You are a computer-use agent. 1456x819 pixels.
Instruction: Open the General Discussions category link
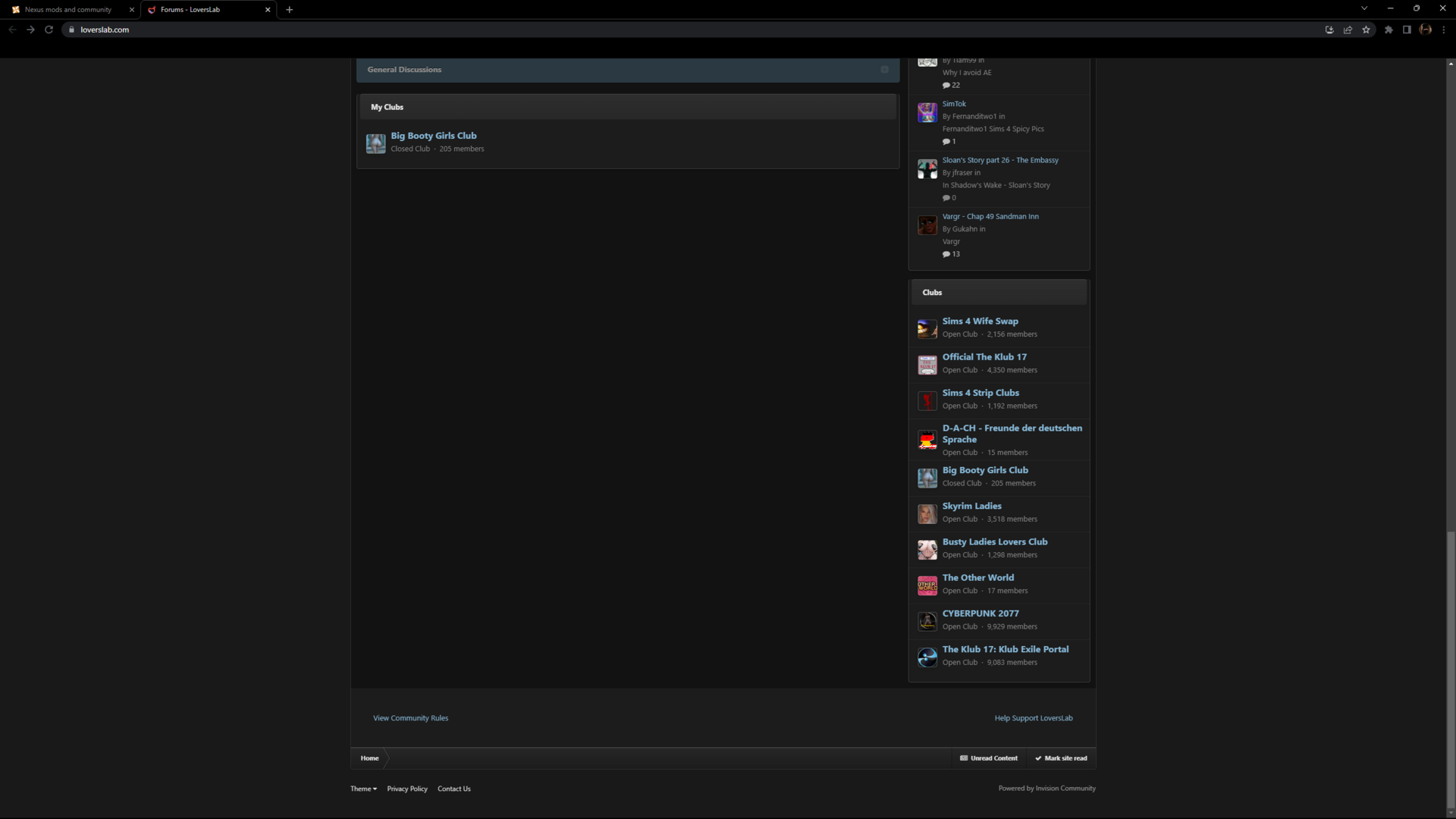tap(404, 70)
